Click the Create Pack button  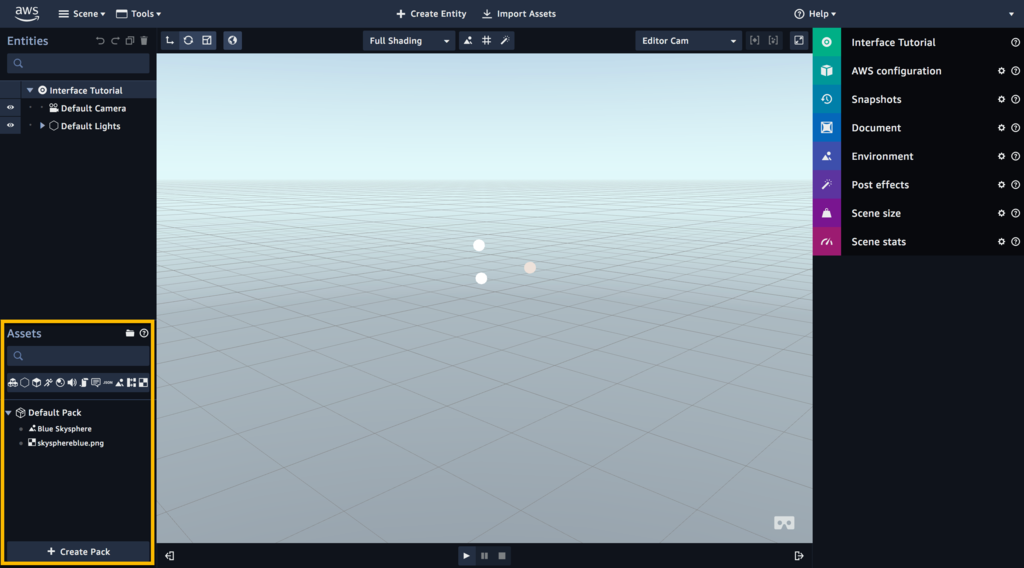tap(78, 552)
